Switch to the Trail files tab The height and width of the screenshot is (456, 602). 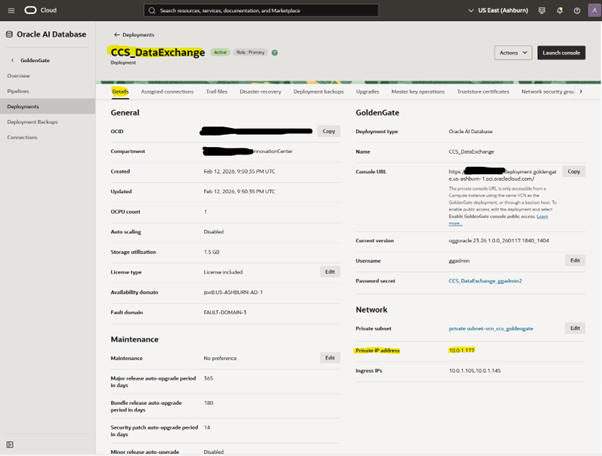217,91
